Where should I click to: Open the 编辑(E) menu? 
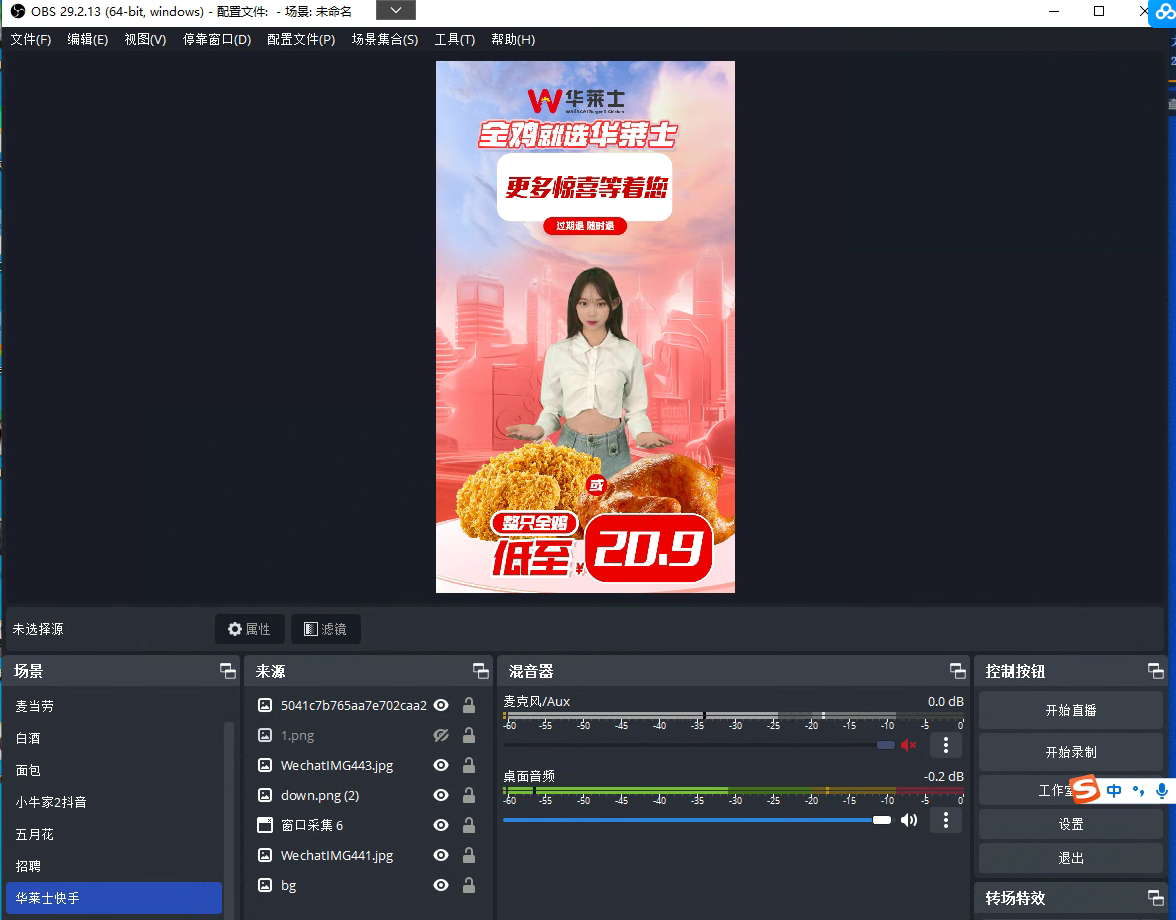point(88,40)
